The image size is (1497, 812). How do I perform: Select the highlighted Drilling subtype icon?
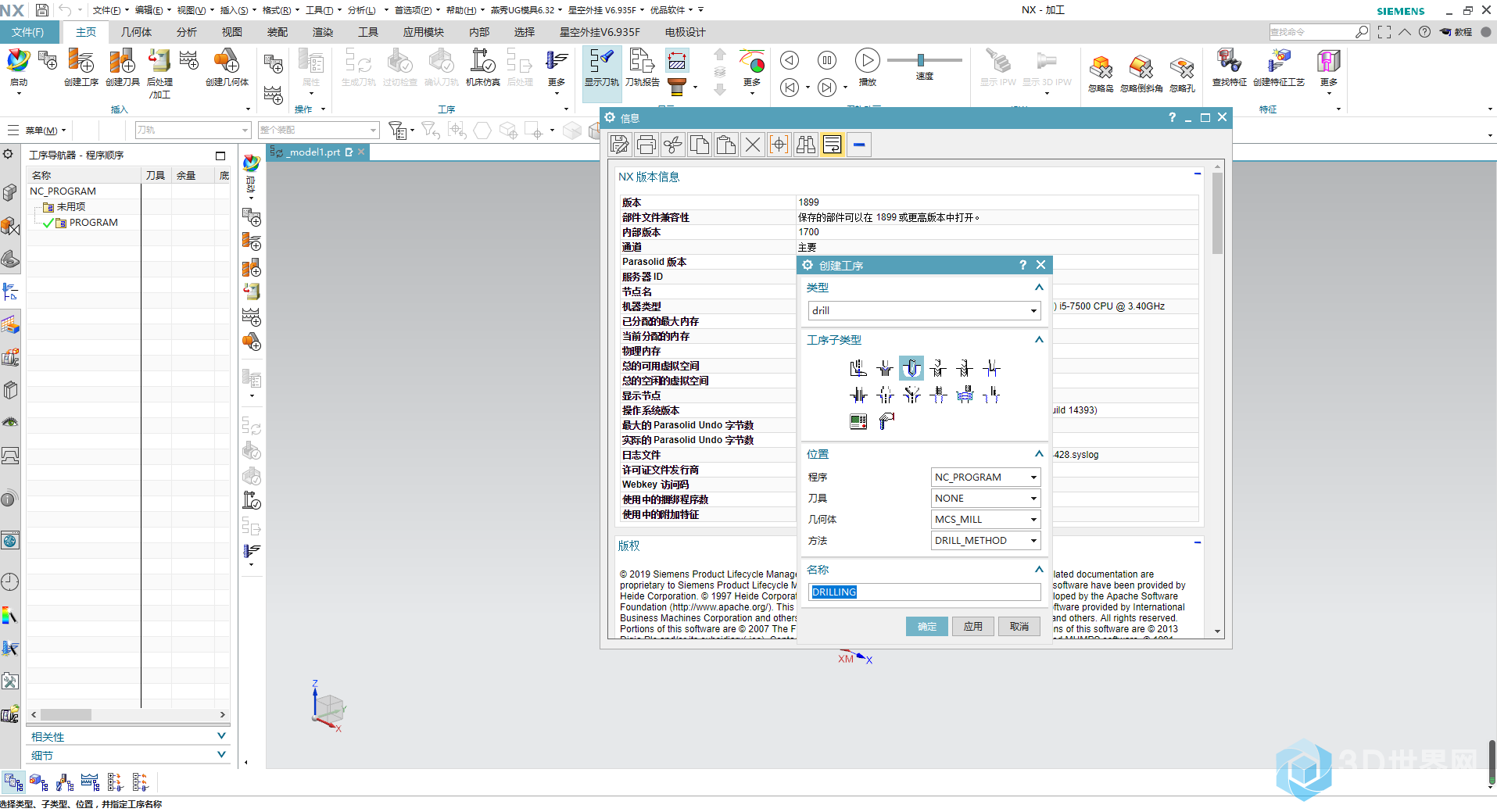911,368
